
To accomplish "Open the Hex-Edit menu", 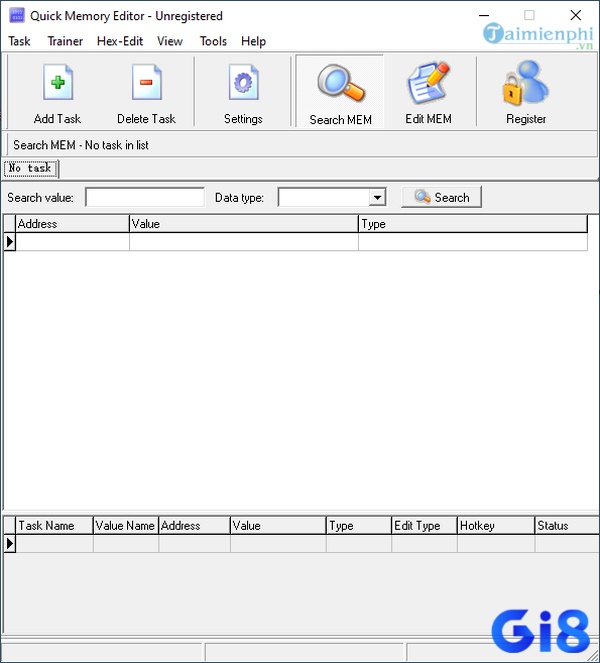I will (x=120, y=41).
